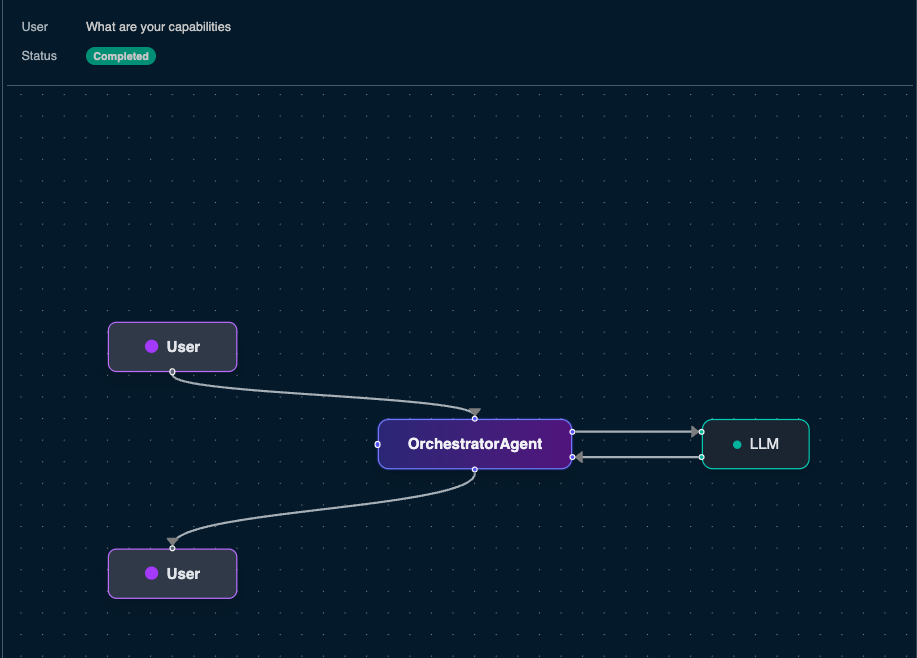Click the "What are your capabilities" text
The width and height of the screenshot is (917, 658).
point(158,27)
